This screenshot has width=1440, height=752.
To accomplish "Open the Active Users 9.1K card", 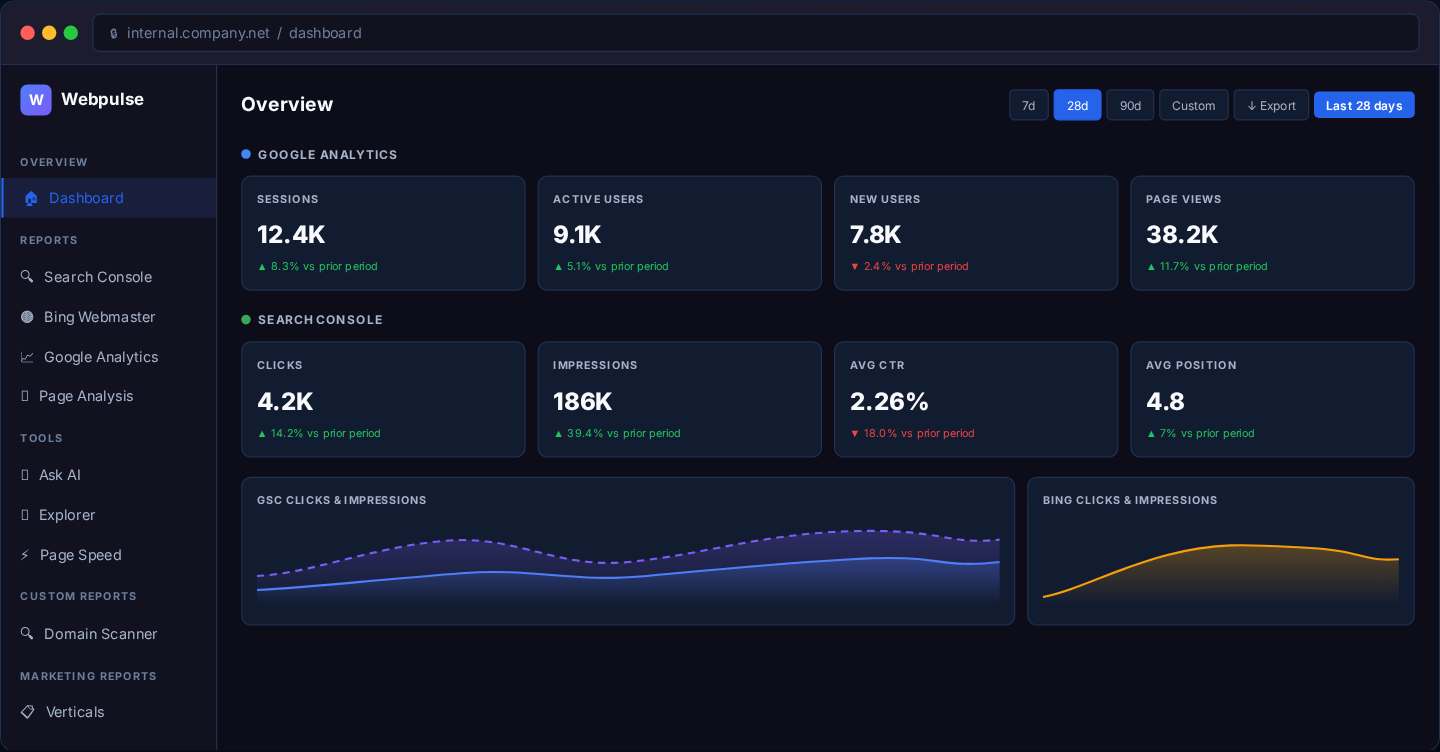I will tap(680, 233).
